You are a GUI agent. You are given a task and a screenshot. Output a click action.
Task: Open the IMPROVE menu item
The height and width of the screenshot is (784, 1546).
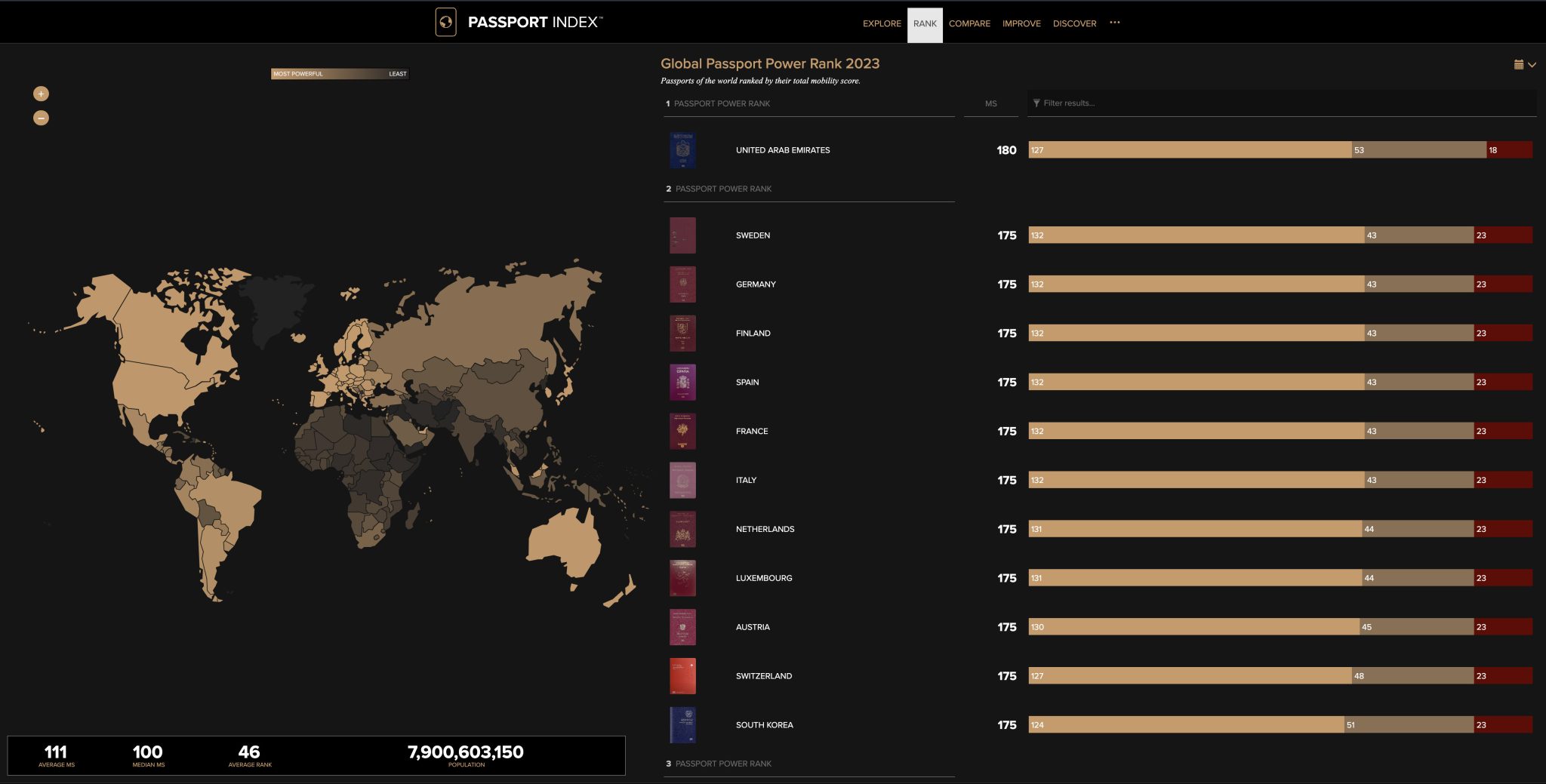(x=1021, y=23)
